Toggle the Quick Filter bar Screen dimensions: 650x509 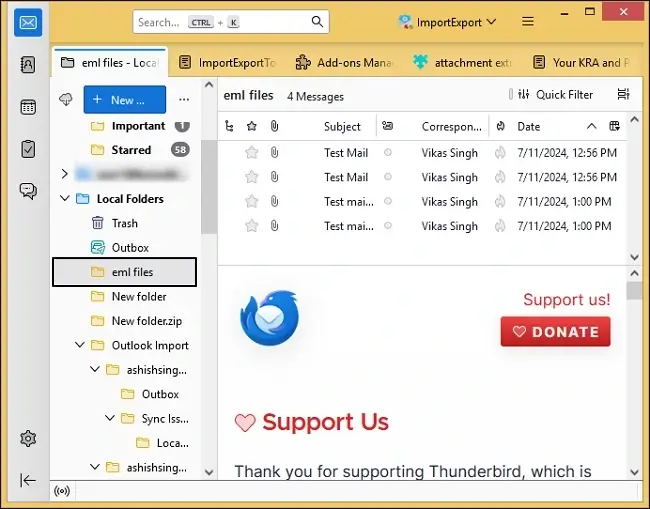[555, 95]
